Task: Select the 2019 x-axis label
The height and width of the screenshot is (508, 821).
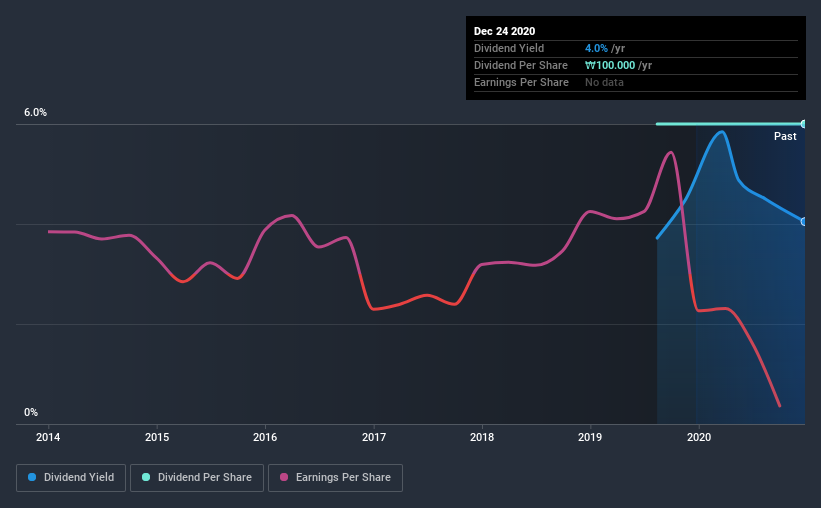Action: pos(590,437)
